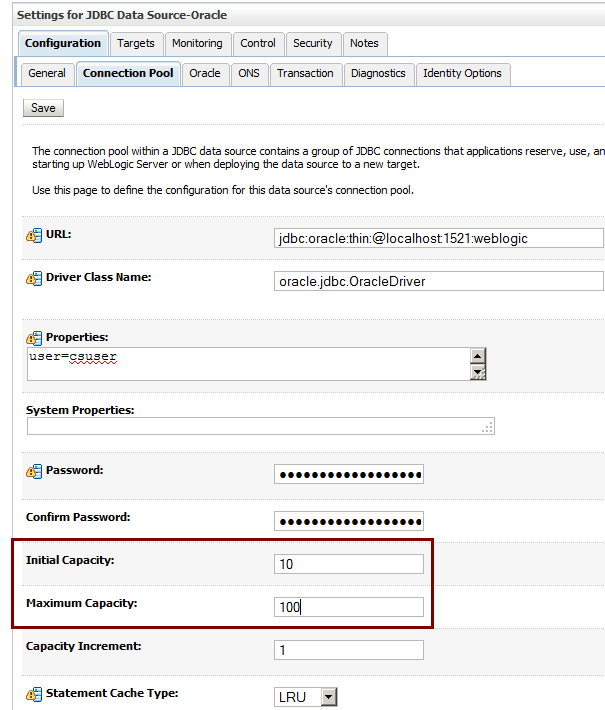
Task: Click the Capacity Increment field
Action: pyautogui.click(x=349, y=650)
